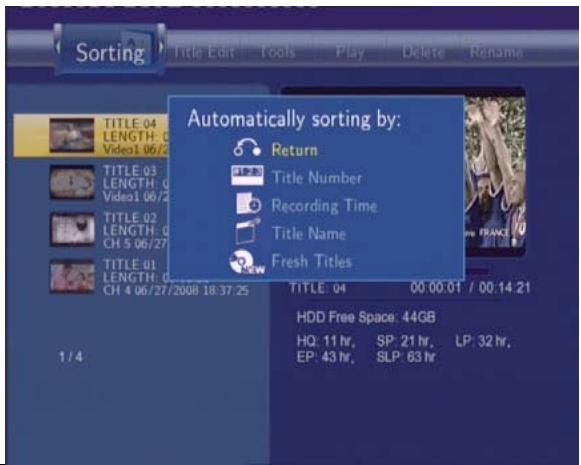Choose Return in the sorting popup
The height and width of the screenshot is (465, 581).
click(294, 150)
